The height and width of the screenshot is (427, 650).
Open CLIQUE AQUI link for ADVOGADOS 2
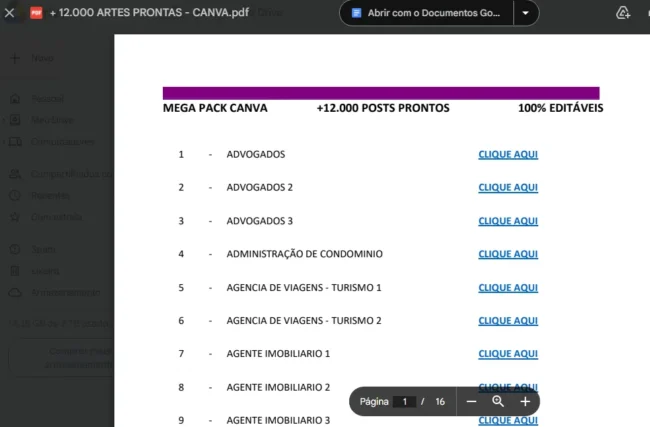coord(508,188)
